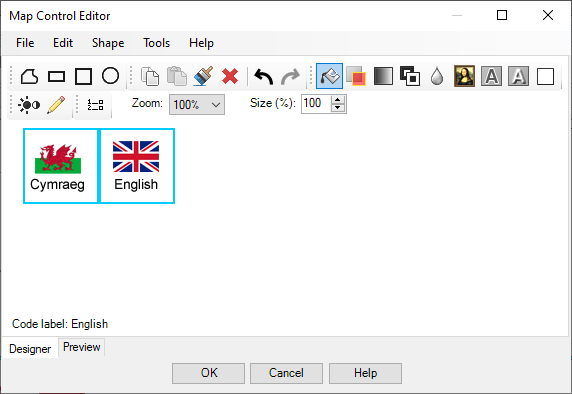Image resolution: width=572 pixels, height=394 pixels.
Task: Open the Zoom 100% dropdown
Action: coord(197,105)
